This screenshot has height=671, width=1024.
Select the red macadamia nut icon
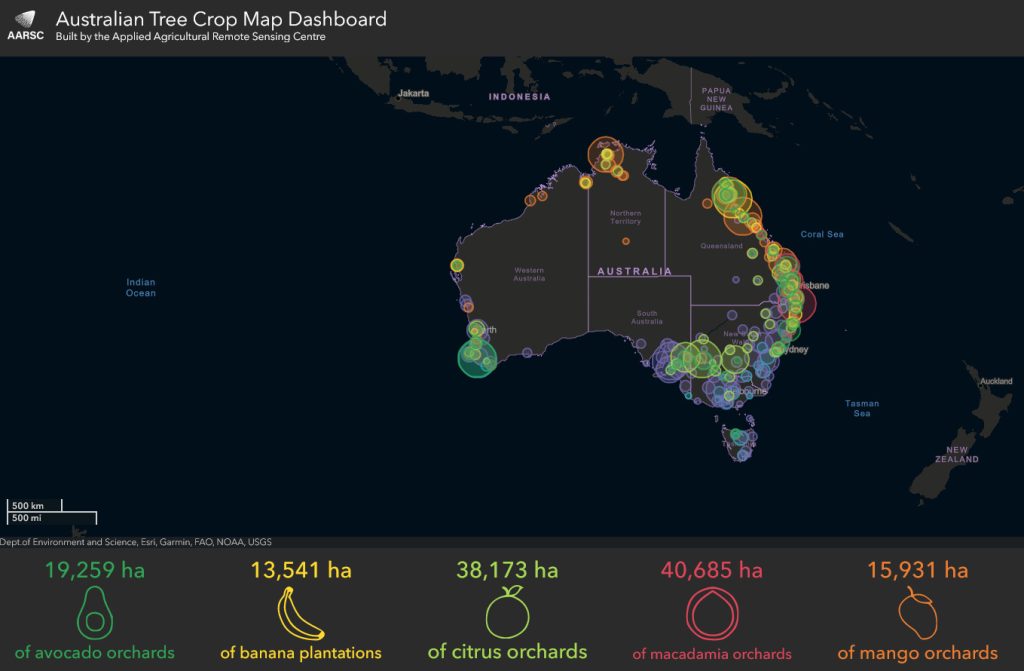coord(711,614)
